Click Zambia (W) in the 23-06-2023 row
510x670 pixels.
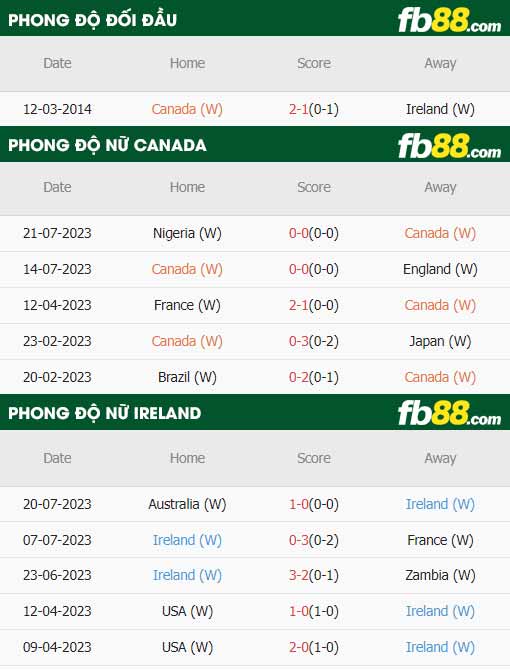pos(440,575)
